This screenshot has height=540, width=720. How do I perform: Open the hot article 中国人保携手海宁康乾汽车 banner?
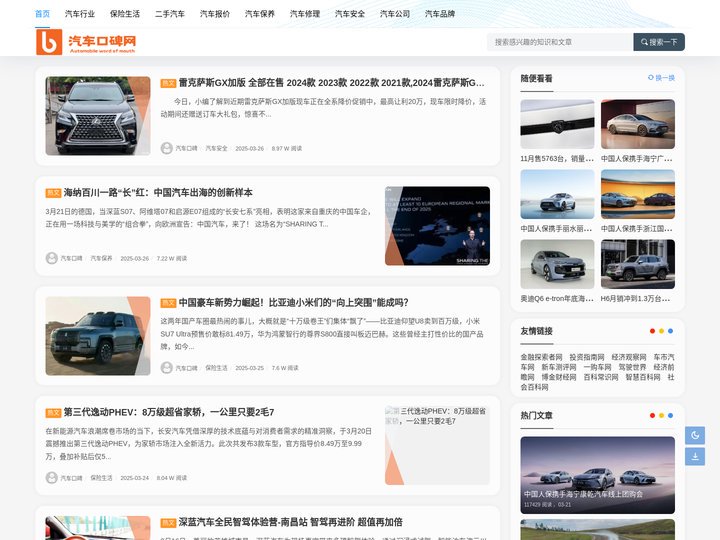point(597,475)
